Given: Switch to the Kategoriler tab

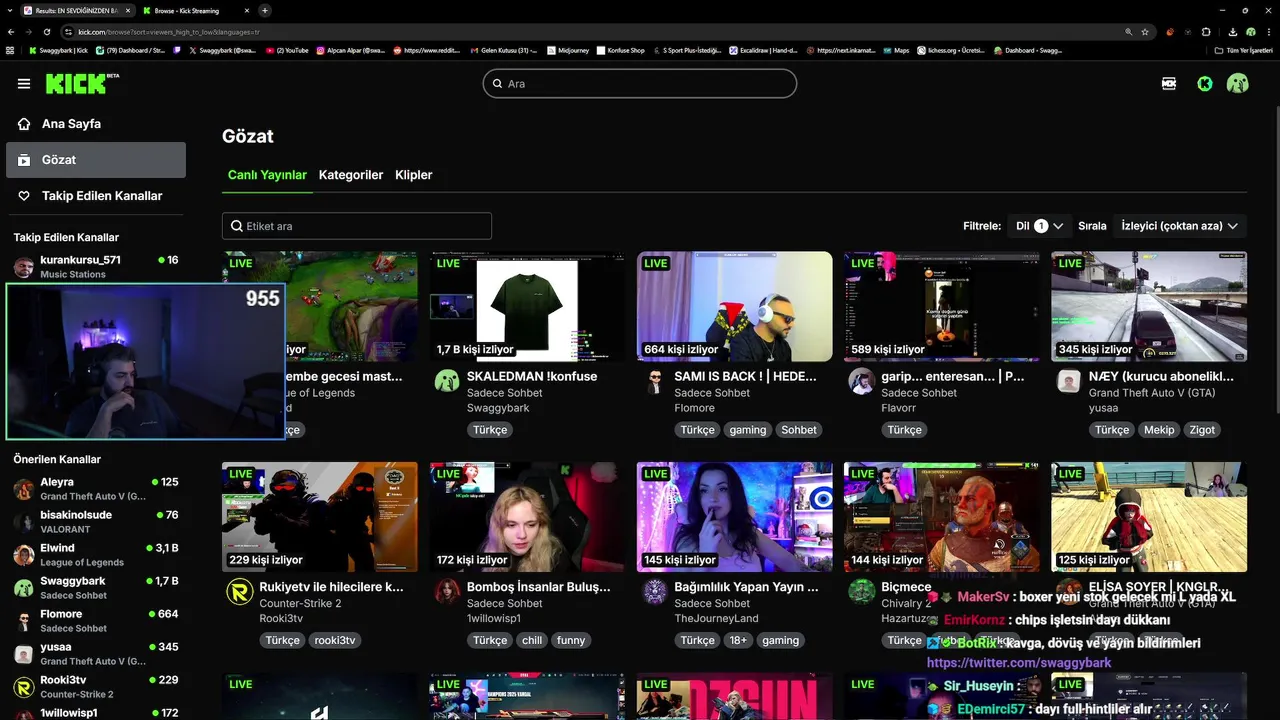Looking at the screenshot, I should (351, 175).
